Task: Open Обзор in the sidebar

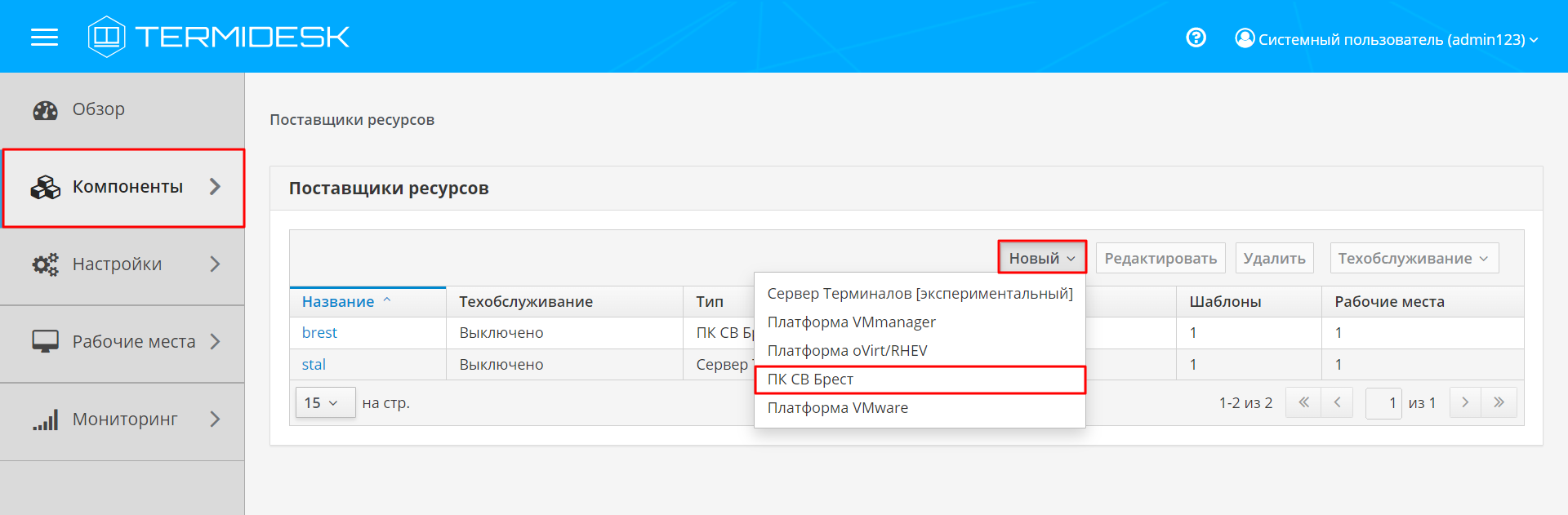Action: (122, 110)
